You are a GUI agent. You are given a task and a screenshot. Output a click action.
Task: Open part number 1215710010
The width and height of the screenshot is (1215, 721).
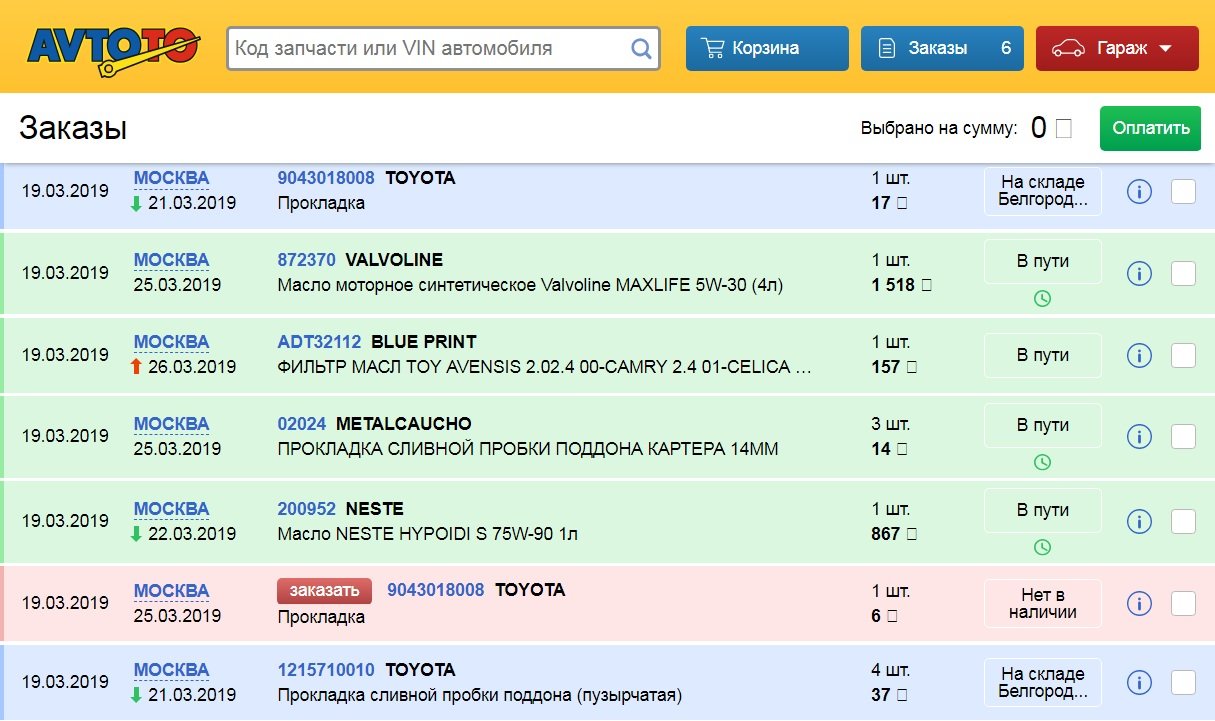pos(326,670)
